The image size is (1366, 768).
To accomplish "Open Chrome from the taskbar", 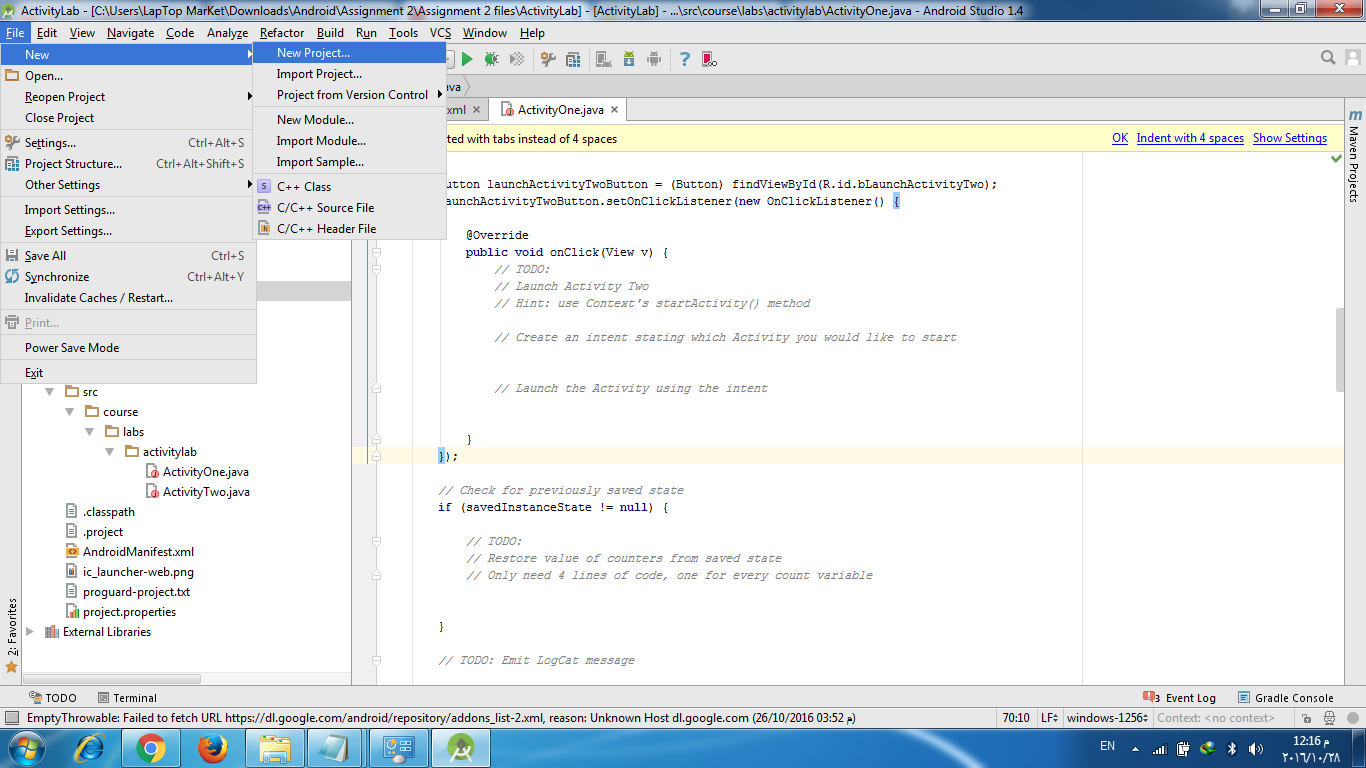I will tap(150, 746).
